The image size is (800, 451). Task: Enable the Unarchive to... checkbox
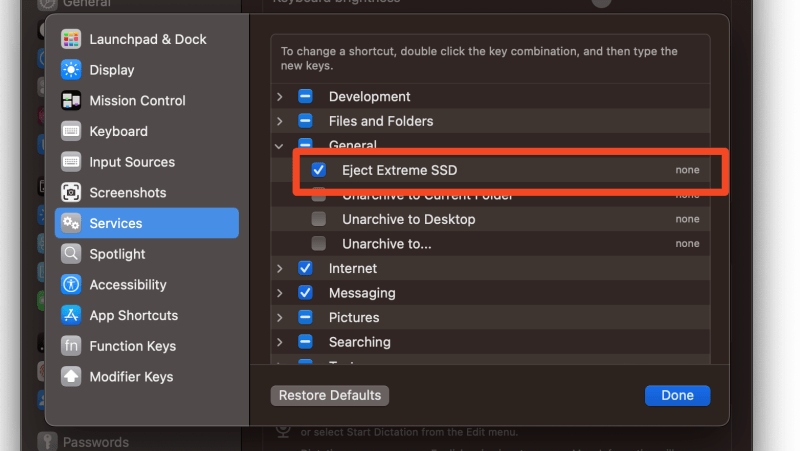[318, 243]
